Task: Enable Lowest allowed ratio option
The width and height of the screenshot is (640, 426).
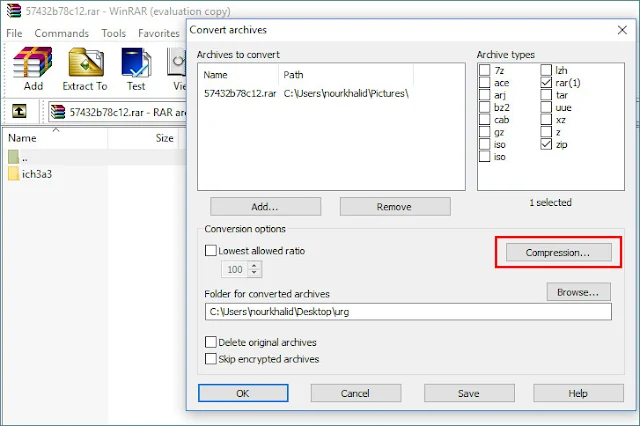Action: click(211, 251)
